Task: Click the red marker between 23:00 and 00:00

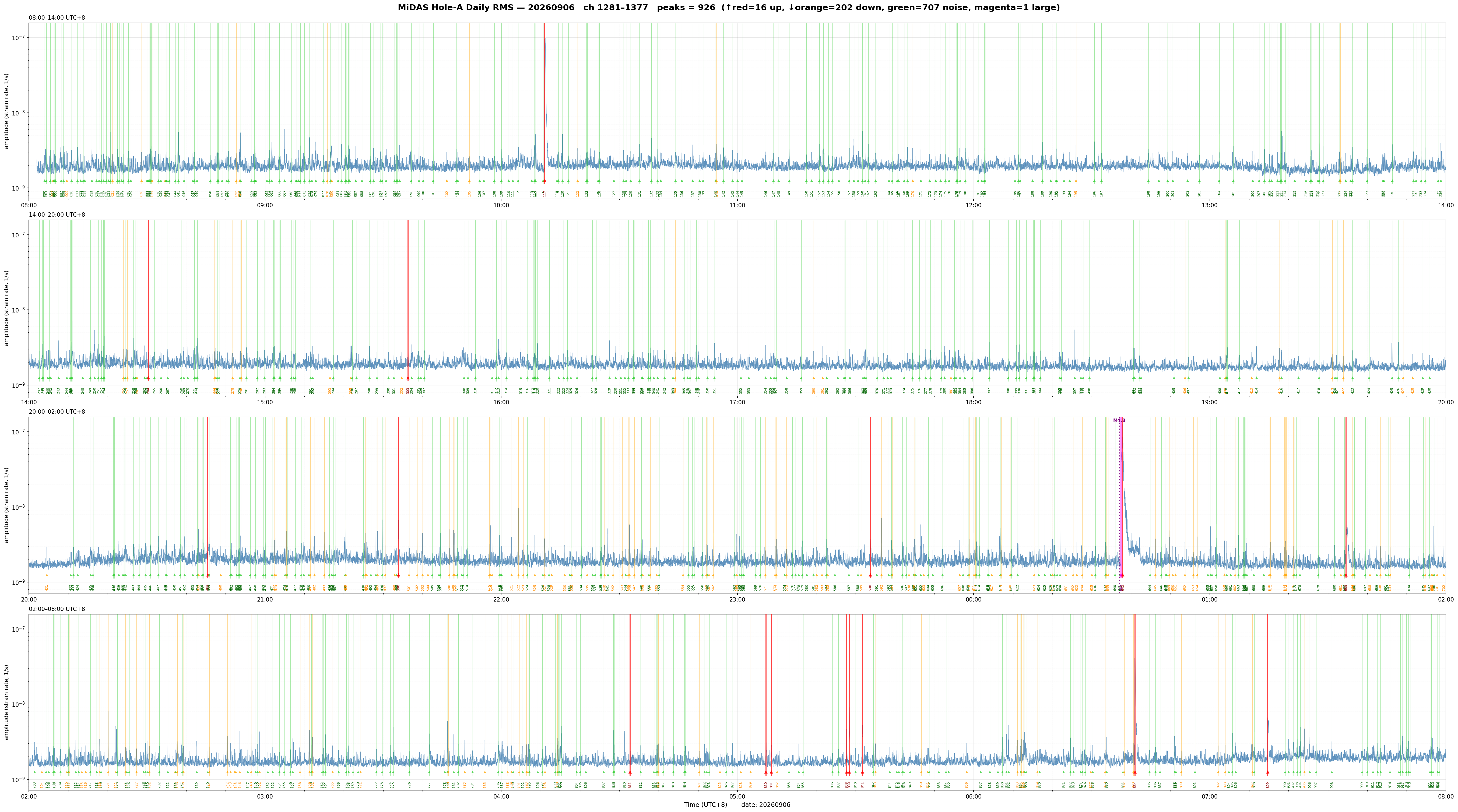Action: pyautogui.click(x=870, y=575)
